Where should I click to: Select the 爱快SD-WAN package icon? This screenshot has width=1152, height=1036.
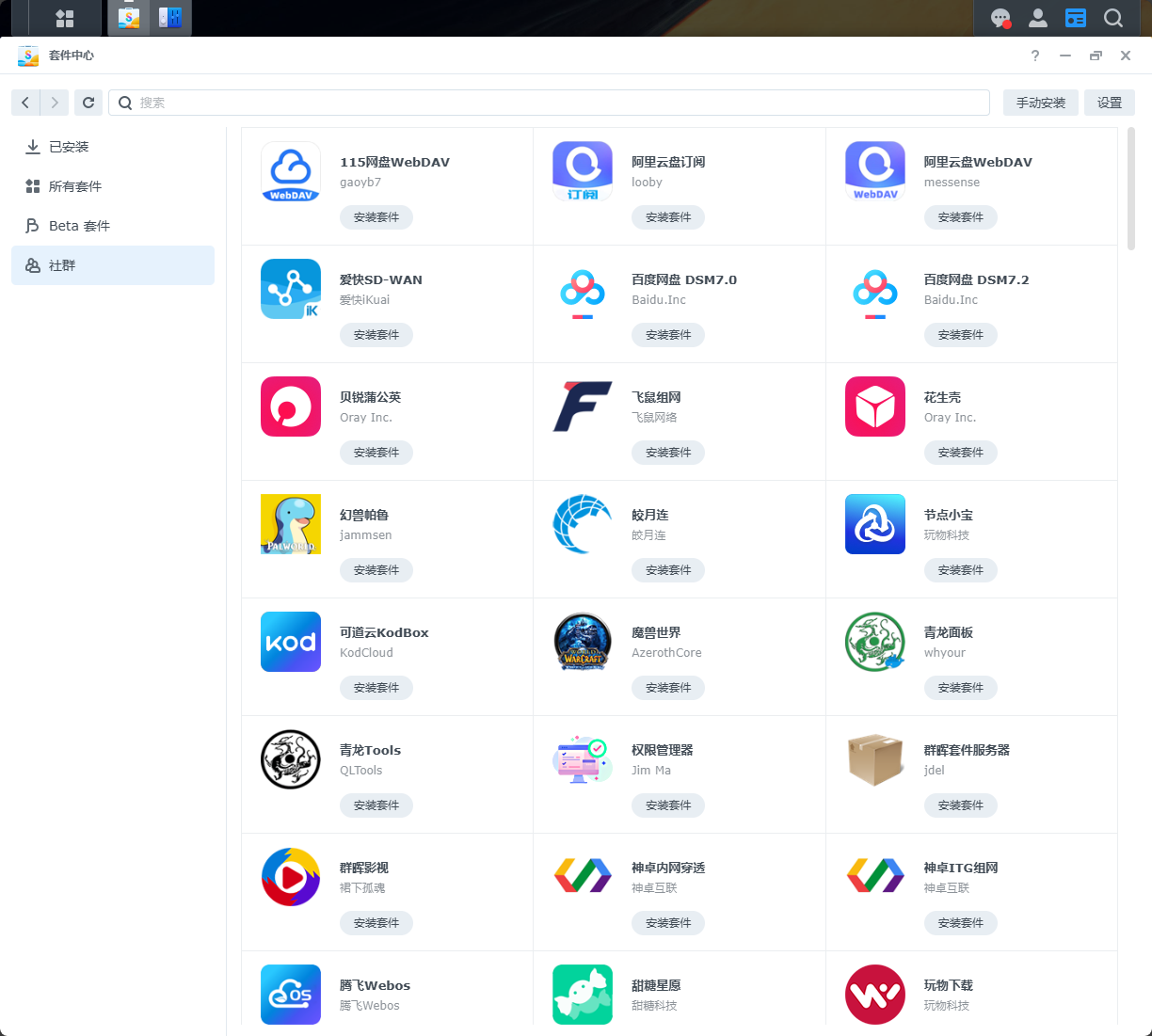[291, 289]
